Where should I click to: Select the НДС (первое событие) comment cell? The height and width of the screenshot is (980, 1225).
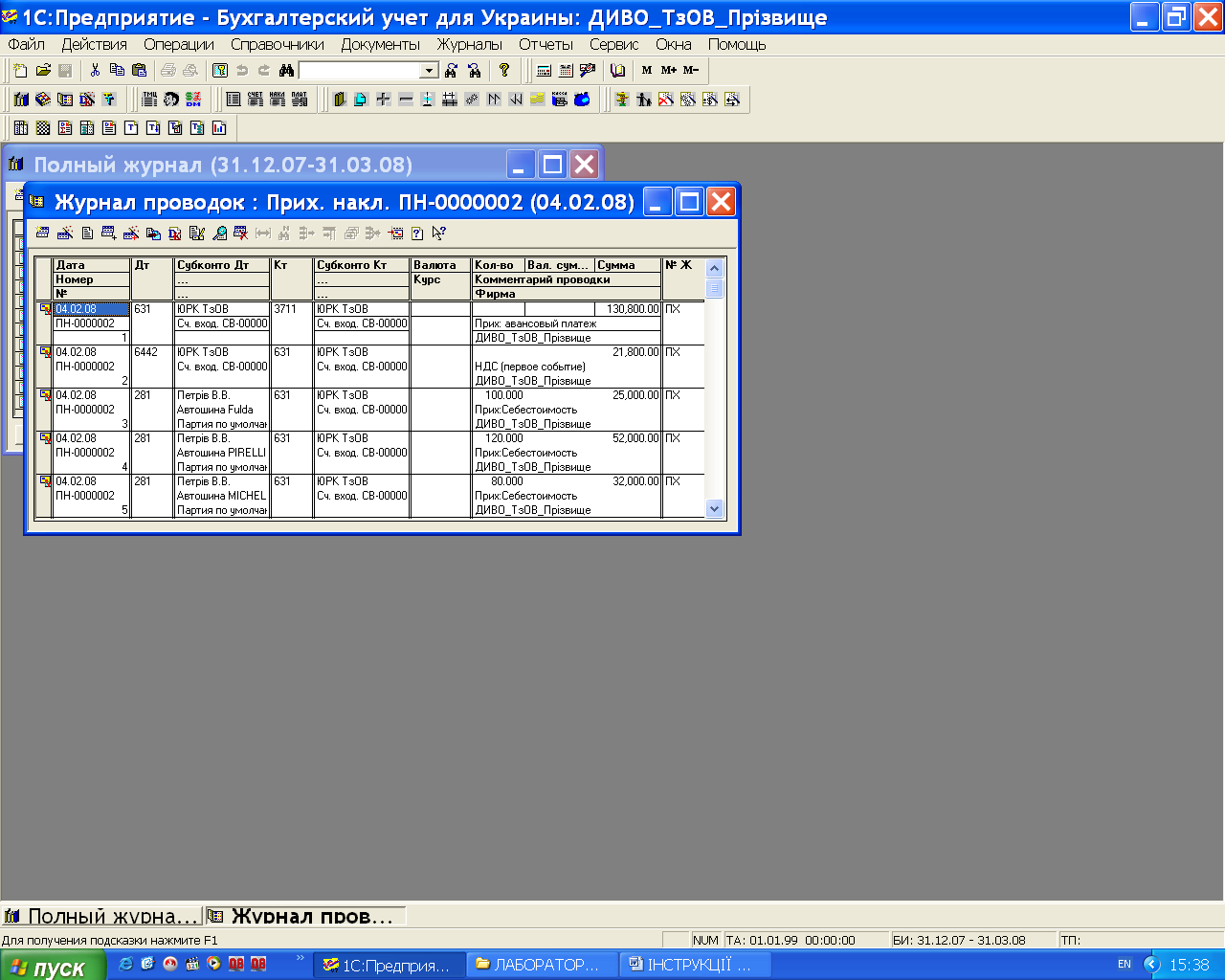pos(567,367)
